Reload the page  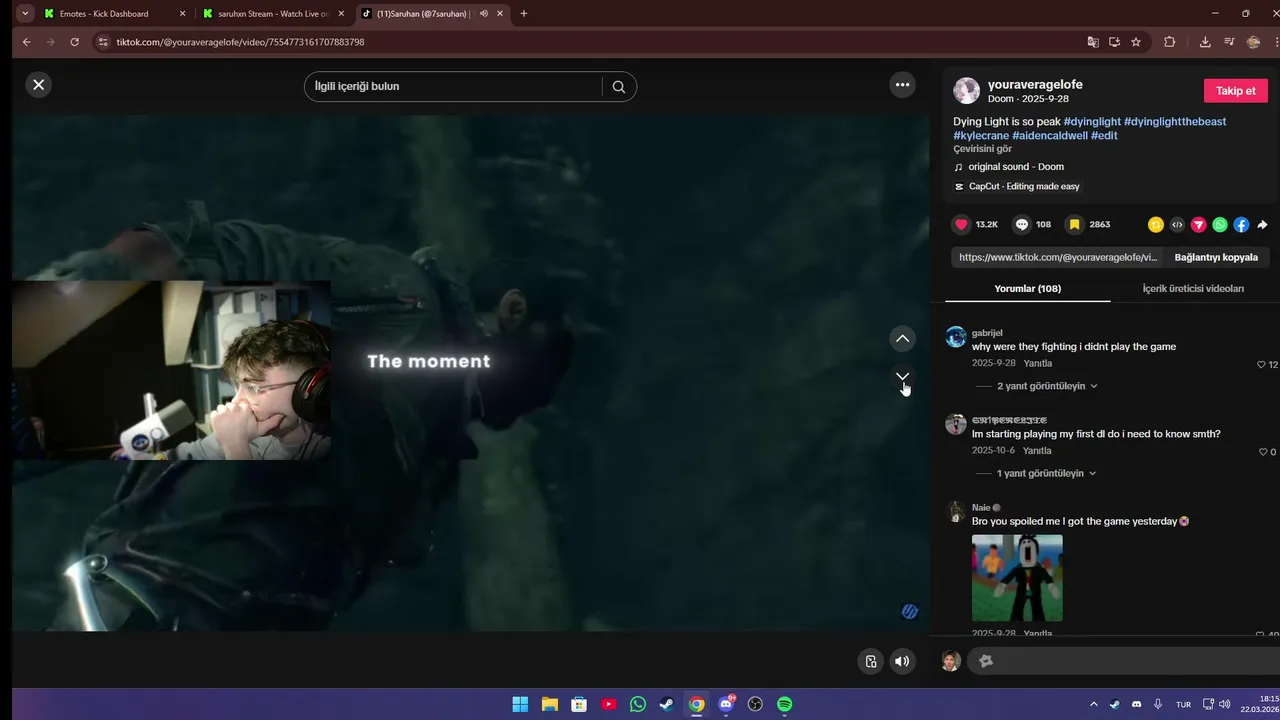(74, 42)
